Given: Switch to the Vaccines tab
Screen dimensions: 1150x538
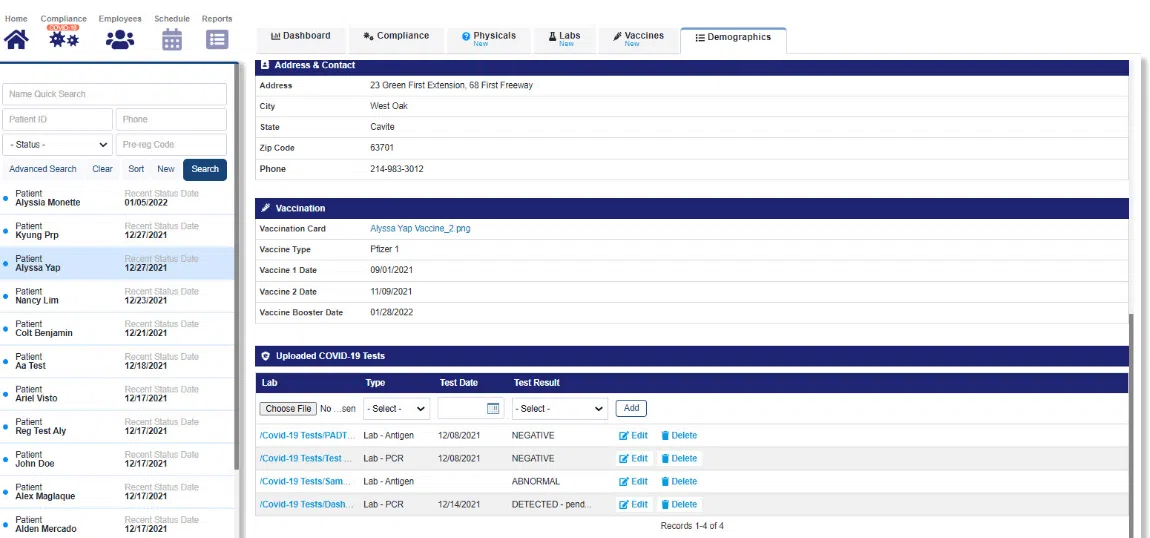Looking at the screenshot, I should 638,38.
